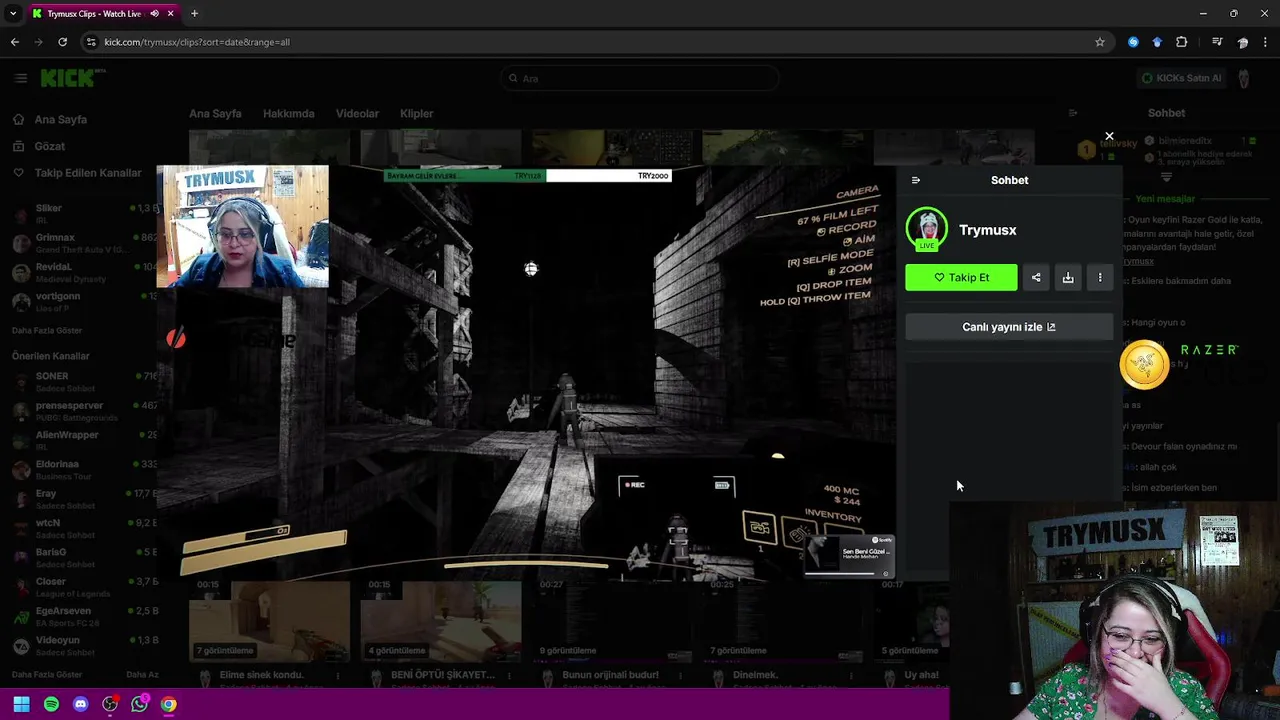Open EgeArseven recommended channel
Screen dimensions: 1280x720
(85, 616)
